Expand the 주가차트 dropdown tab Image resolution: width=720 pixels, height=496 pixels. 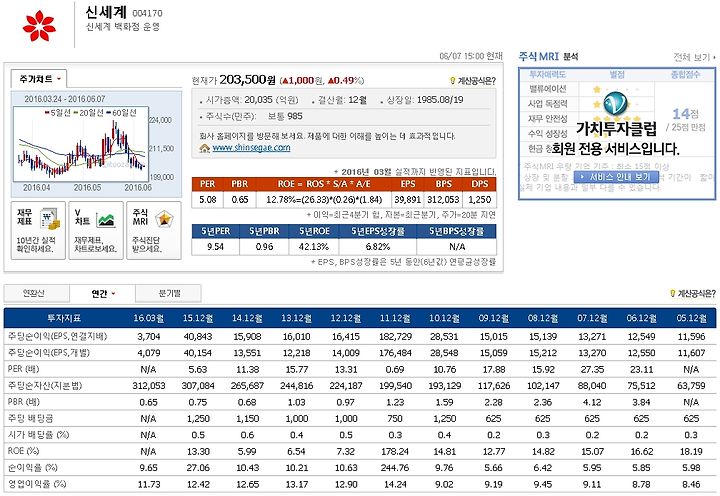[x=39, y=79]
